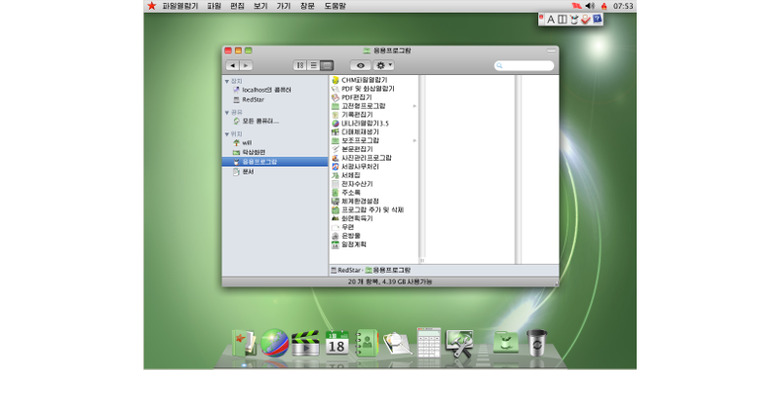Image resolution: width=780 pixels, height=409 pixels.
Task: Expand 보조프로그람 folder arrow
Action: [414, 140]
